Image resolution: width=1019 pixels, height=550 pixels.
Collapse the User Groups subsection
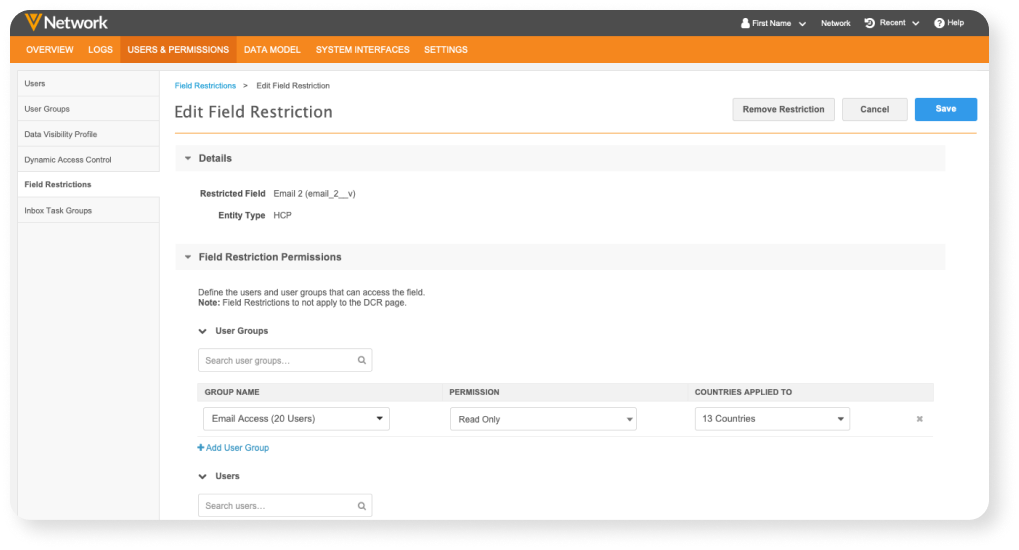point(202,331)
